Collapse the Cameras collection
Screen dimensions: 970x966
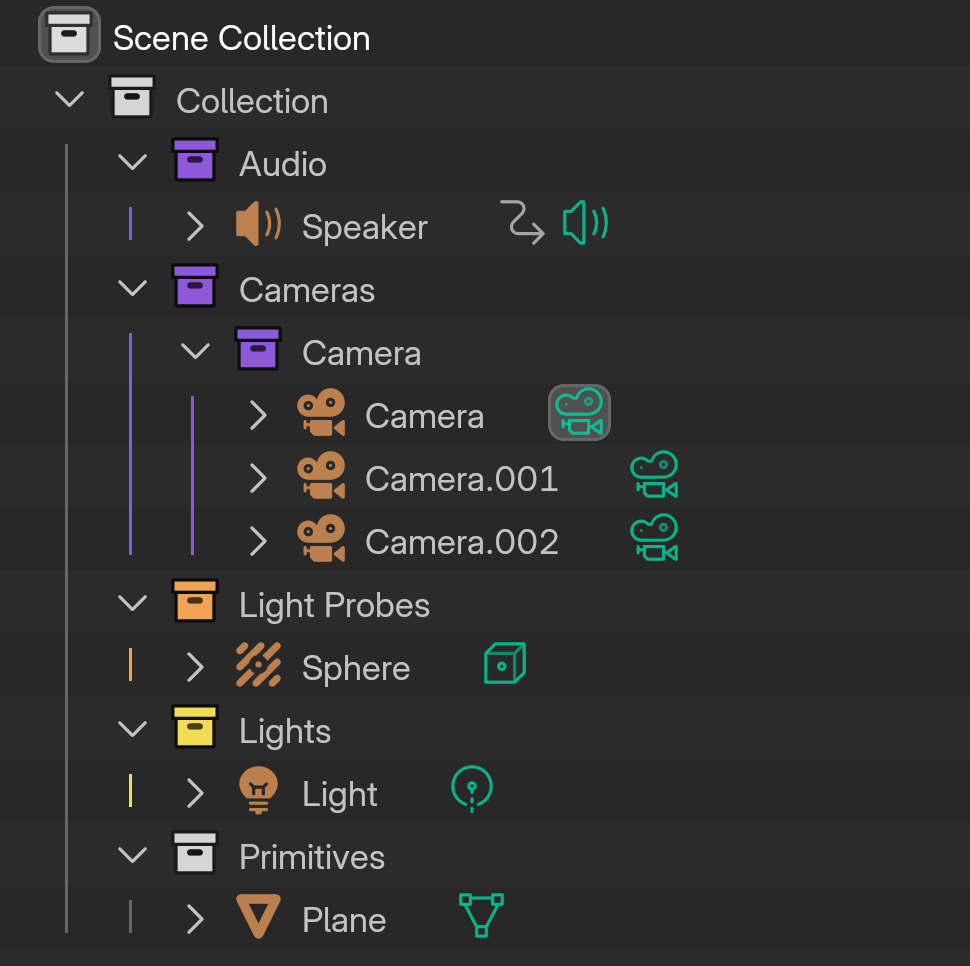tap(132, 288)
